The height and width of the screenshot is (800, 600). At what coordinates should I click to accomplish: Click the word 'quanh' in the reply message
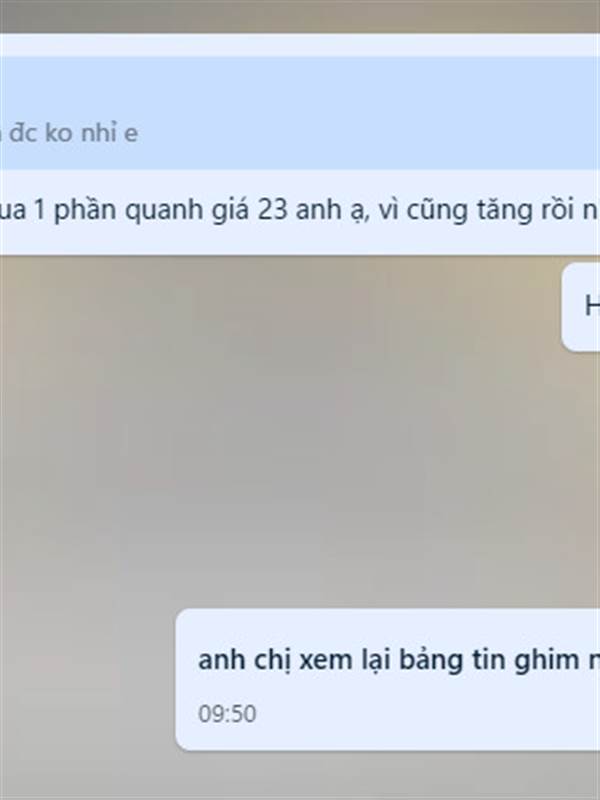(x=164, y=211)
